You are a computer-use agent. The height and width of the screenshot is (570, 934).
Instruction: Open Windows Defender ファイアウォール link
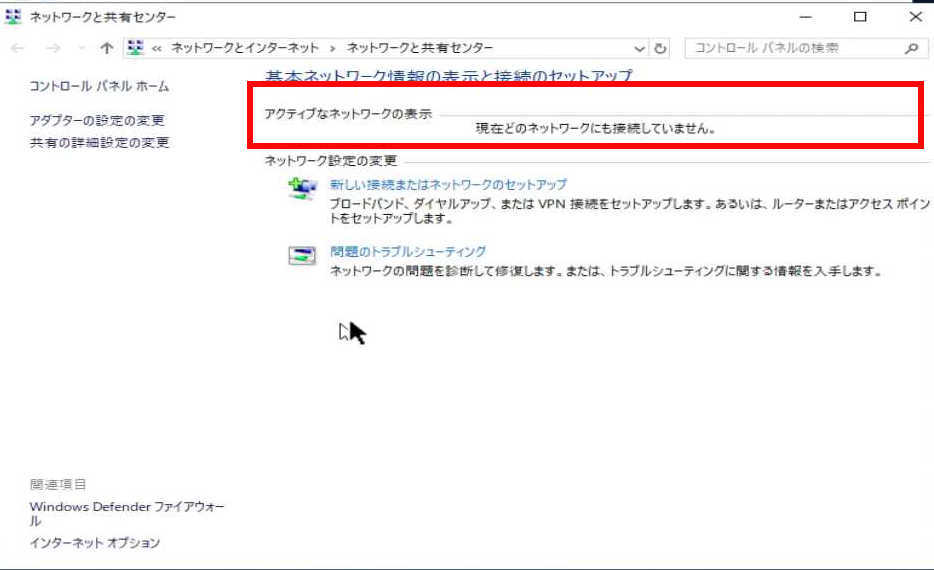click(x=127, y=513)
